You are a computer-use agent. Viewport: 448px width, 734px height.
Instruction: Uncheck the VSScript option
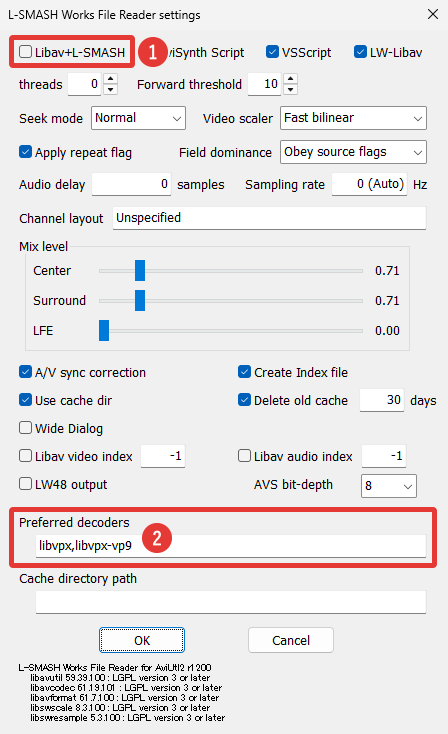[x=272, y=52]
